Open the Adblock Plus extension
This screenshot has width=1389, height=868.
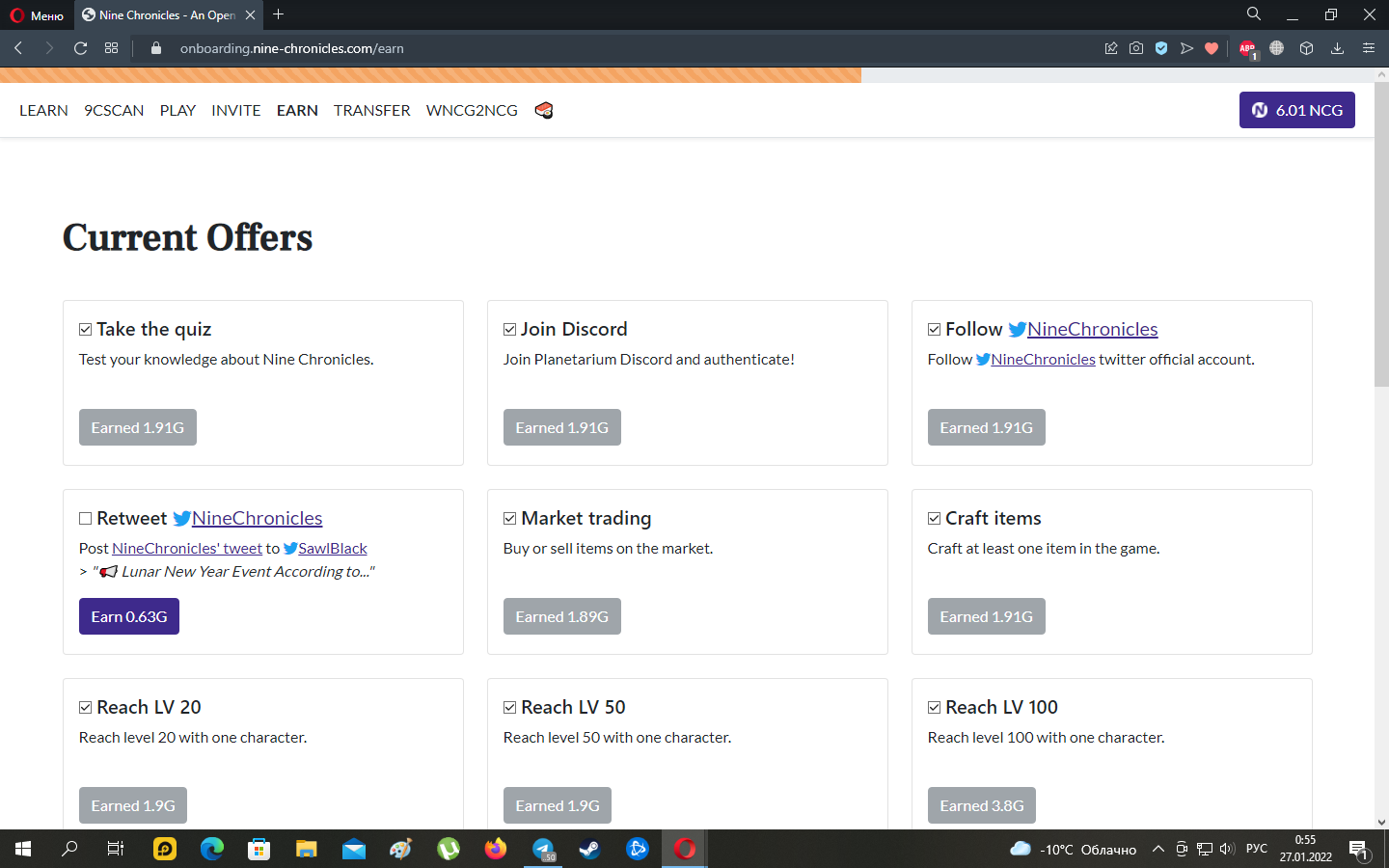pos(1247,48)
